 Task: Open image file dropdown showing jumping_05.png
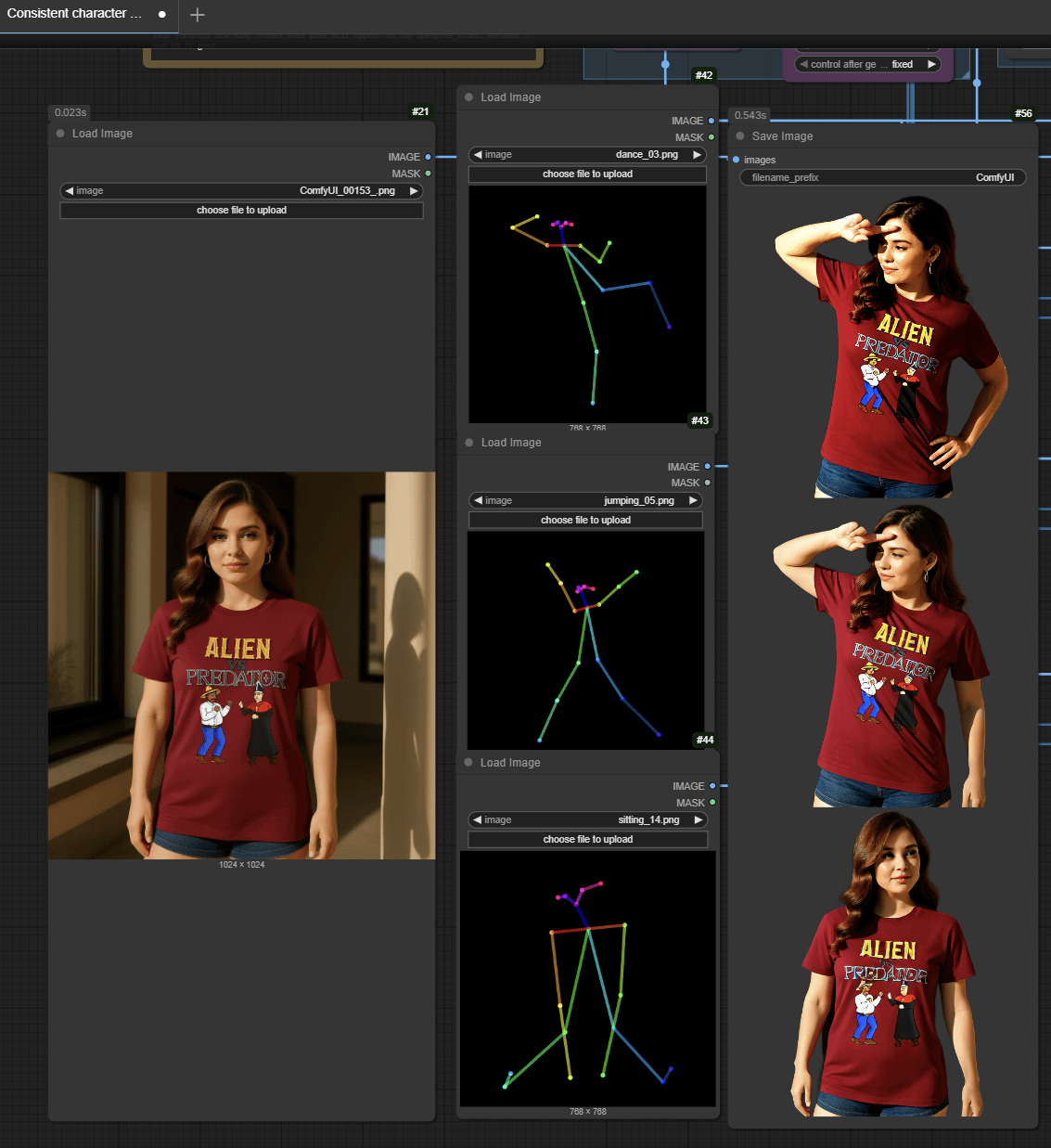click(x=585, y=501)
